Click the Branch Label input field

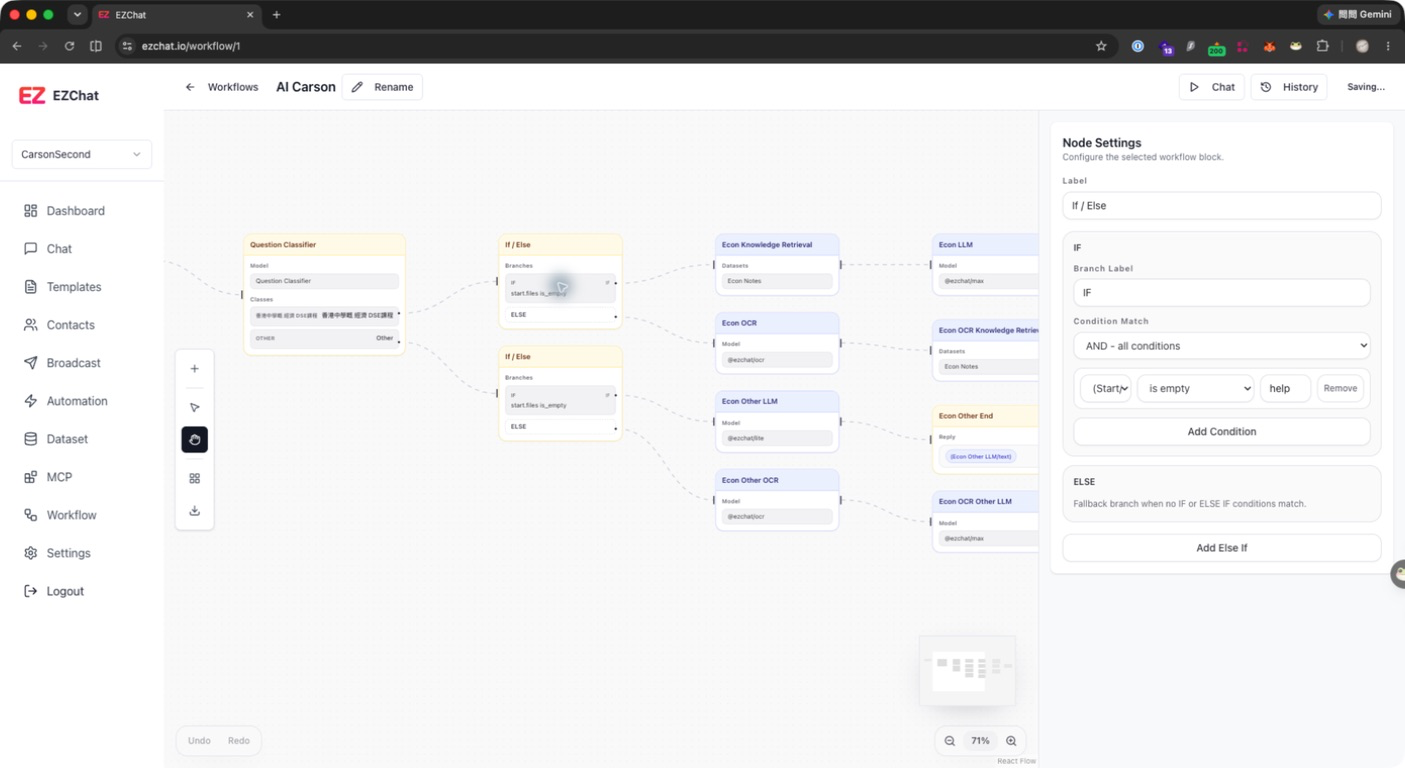[1221, 293]
